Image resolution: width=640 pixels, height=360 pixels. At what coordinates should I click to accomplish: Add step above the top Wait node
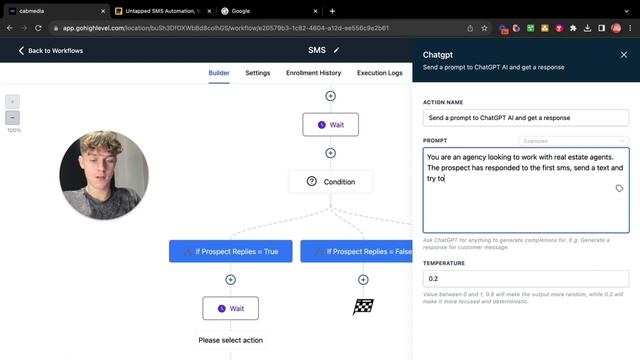click(x=331, y=96)
